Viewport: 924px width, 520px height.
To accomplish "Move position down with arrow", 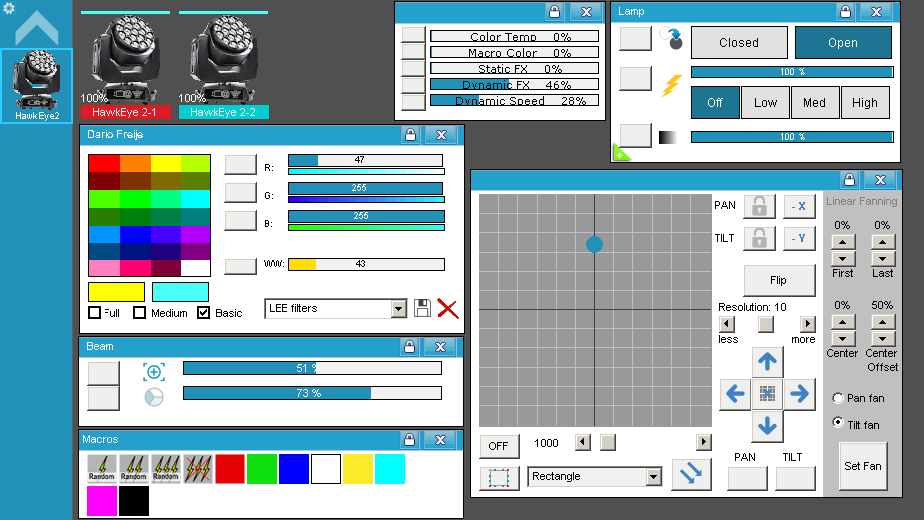I will click(x=767, y=426).
